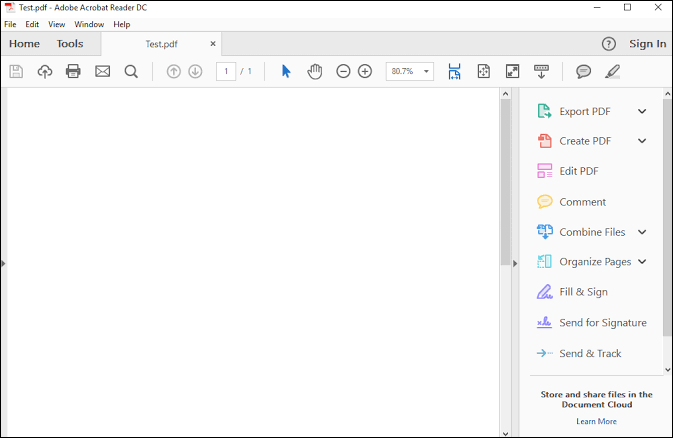The image size is (673, 438).
Task: Click the Read Mode toolbar icon
Action: click(x=541, y=71)
